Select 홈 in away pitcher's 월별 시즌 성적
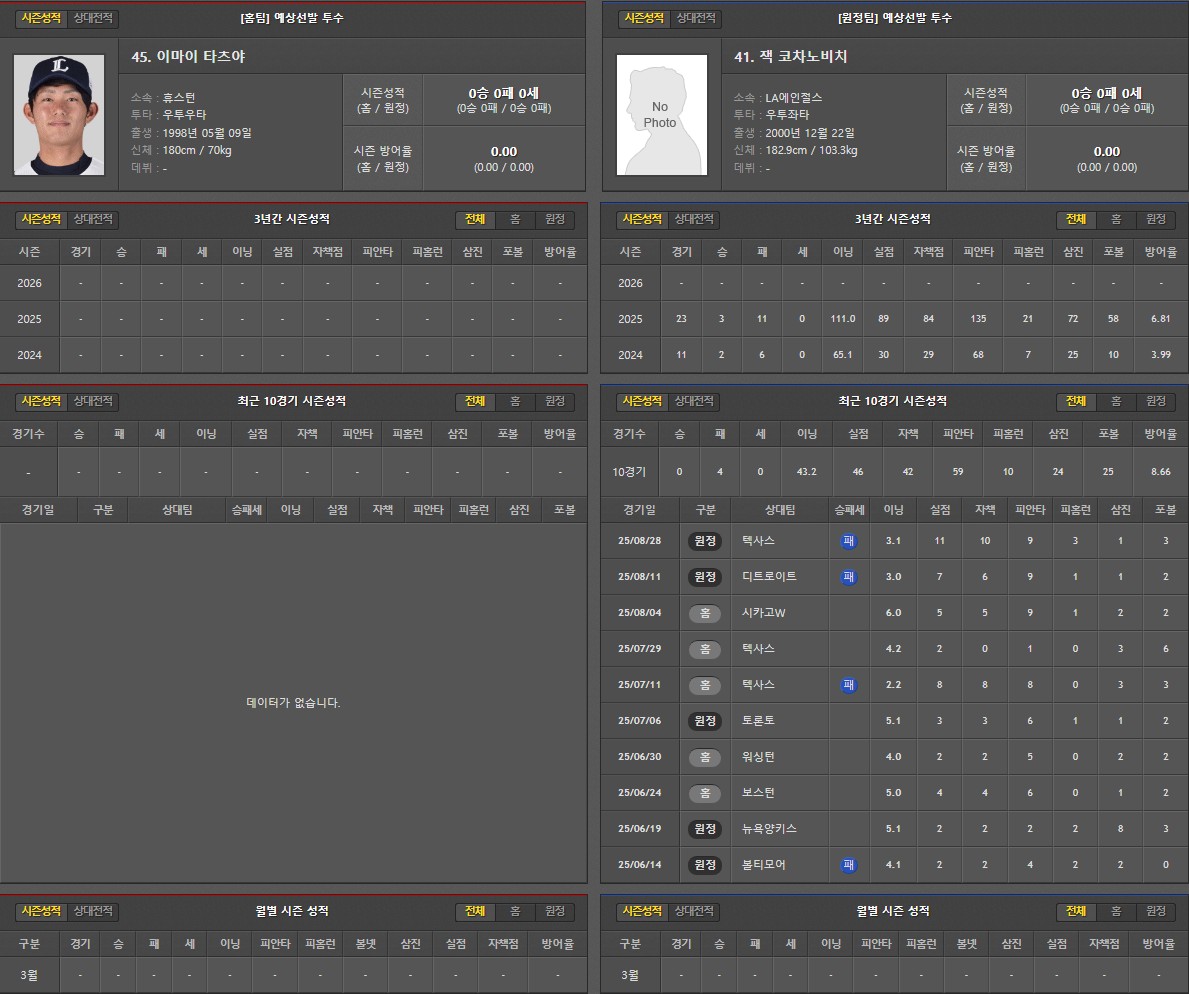 [x=1115, y=912]
